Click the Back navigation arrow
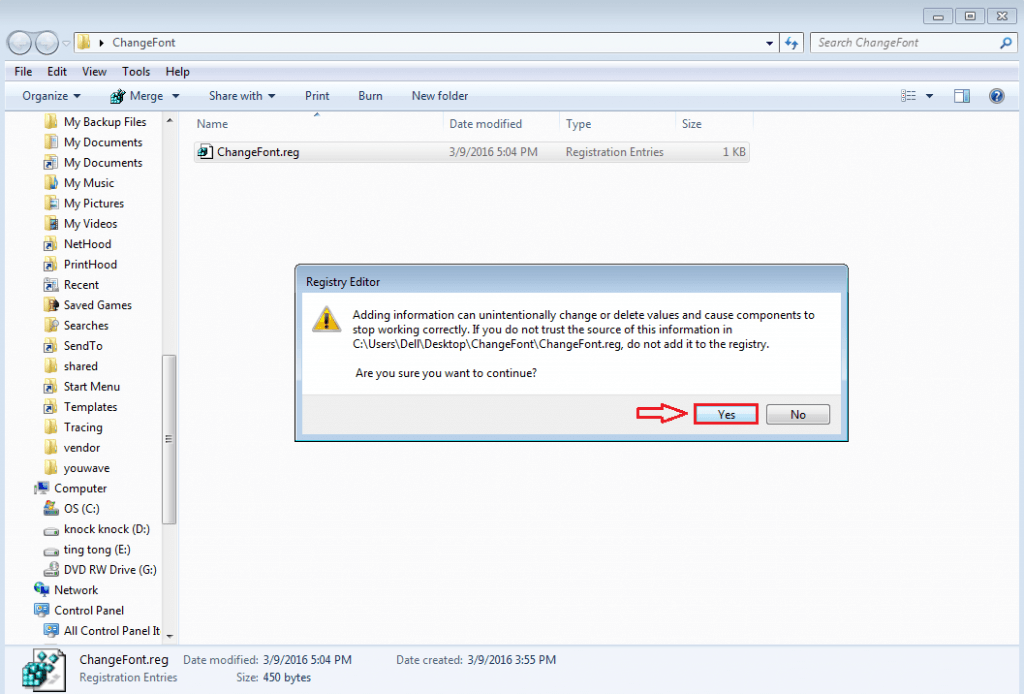The height and width of the screenshot is (694, 1024). pos(20,43)
